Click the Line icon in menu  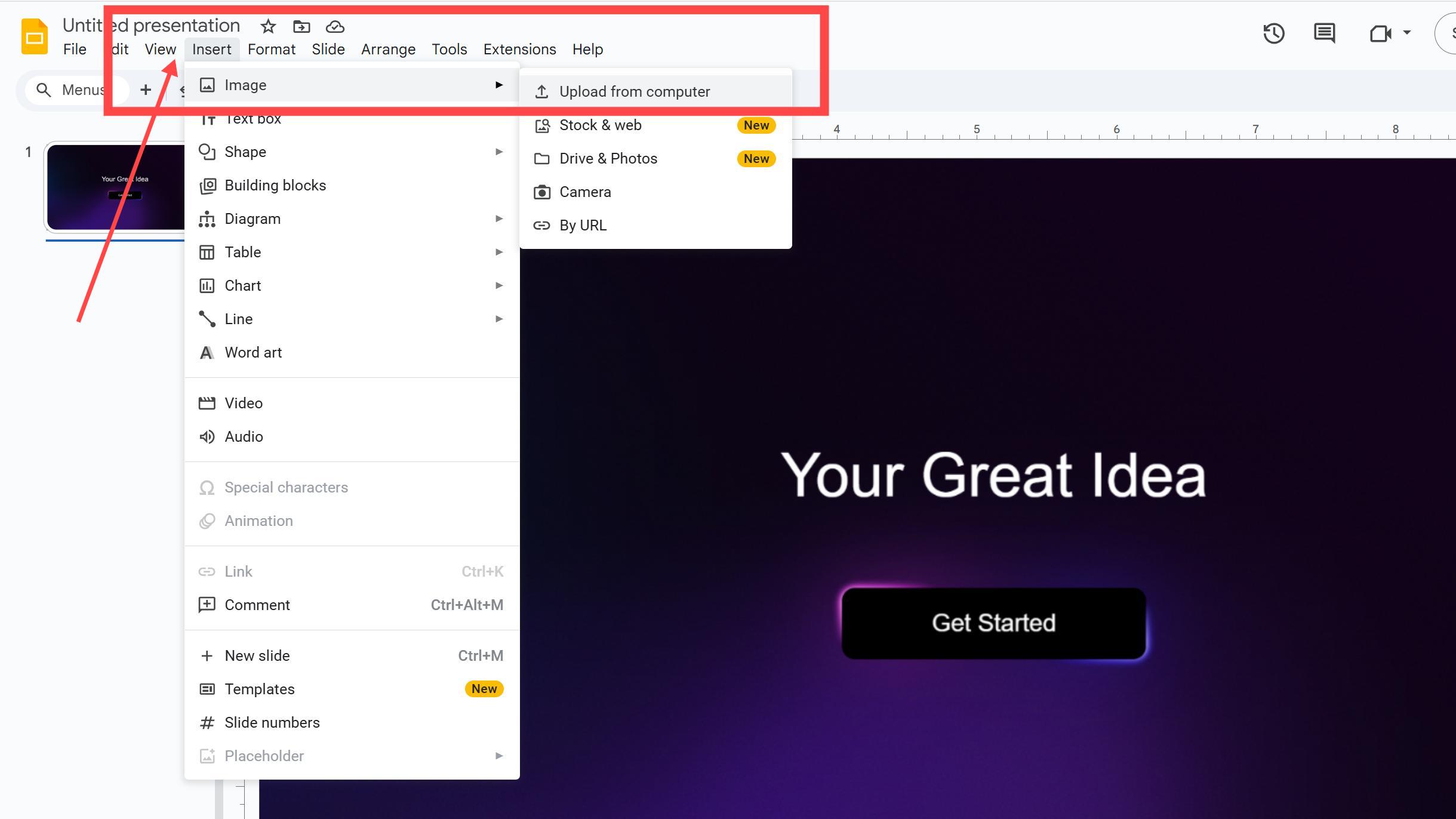click(x=207, y=319)
